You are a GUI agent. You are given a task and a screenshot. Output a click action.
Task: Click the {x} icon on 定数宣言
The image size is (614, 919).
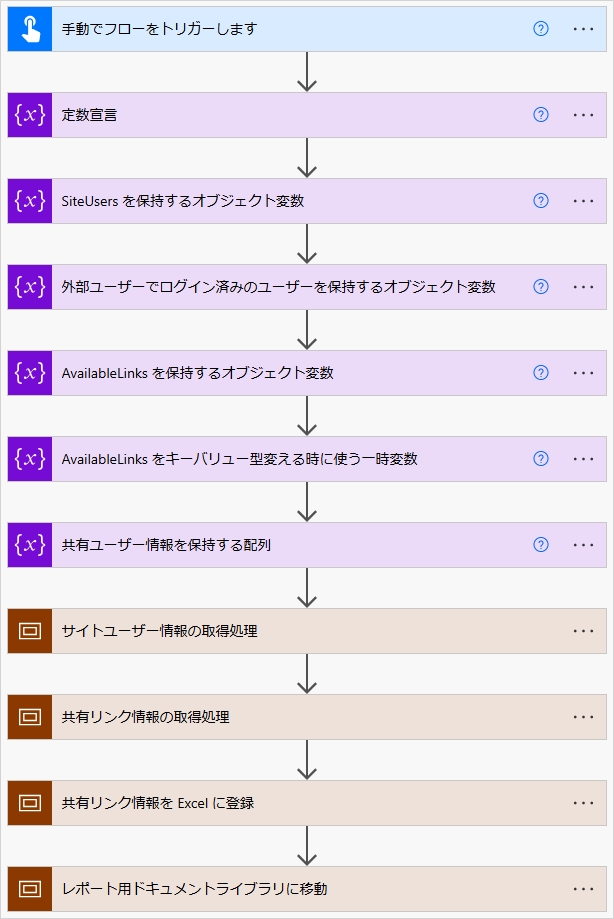[x=29, y=115]
